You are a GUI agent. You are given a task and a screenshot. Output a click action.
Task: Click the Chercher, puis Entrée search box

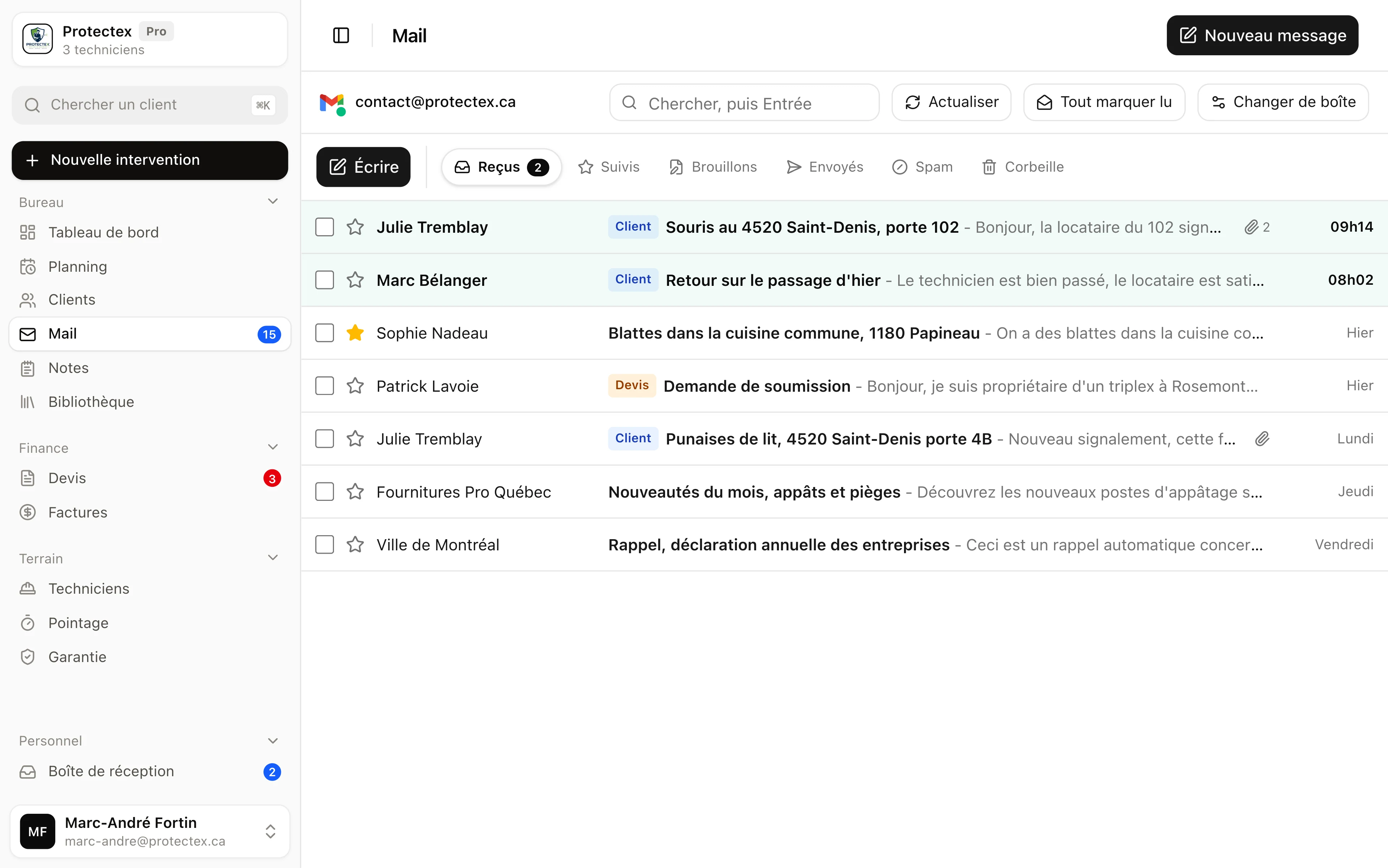(x=744, y=103)
